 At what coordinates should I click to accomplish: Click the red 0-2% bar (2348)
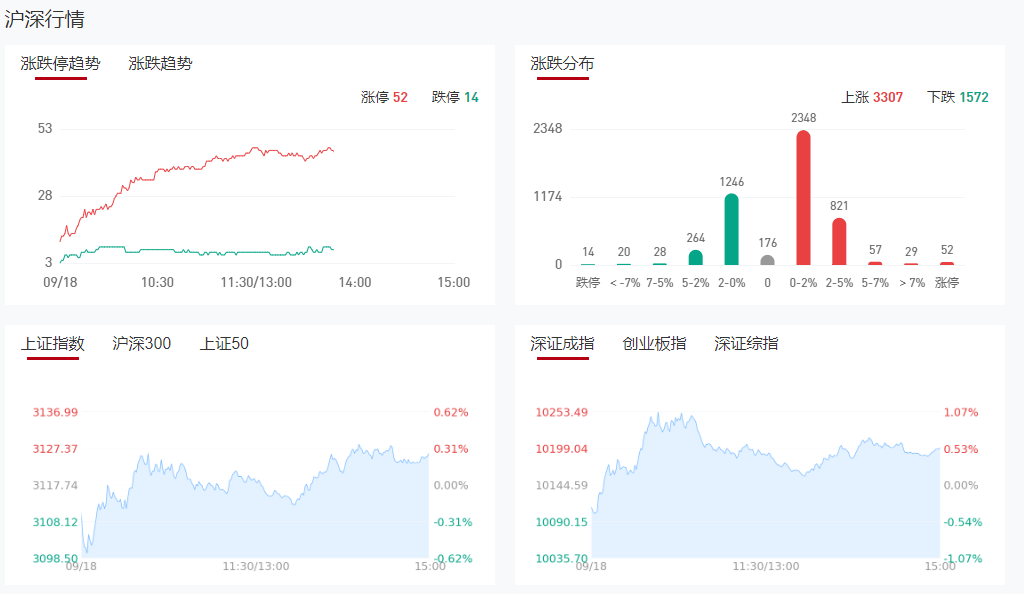point(803,198)
